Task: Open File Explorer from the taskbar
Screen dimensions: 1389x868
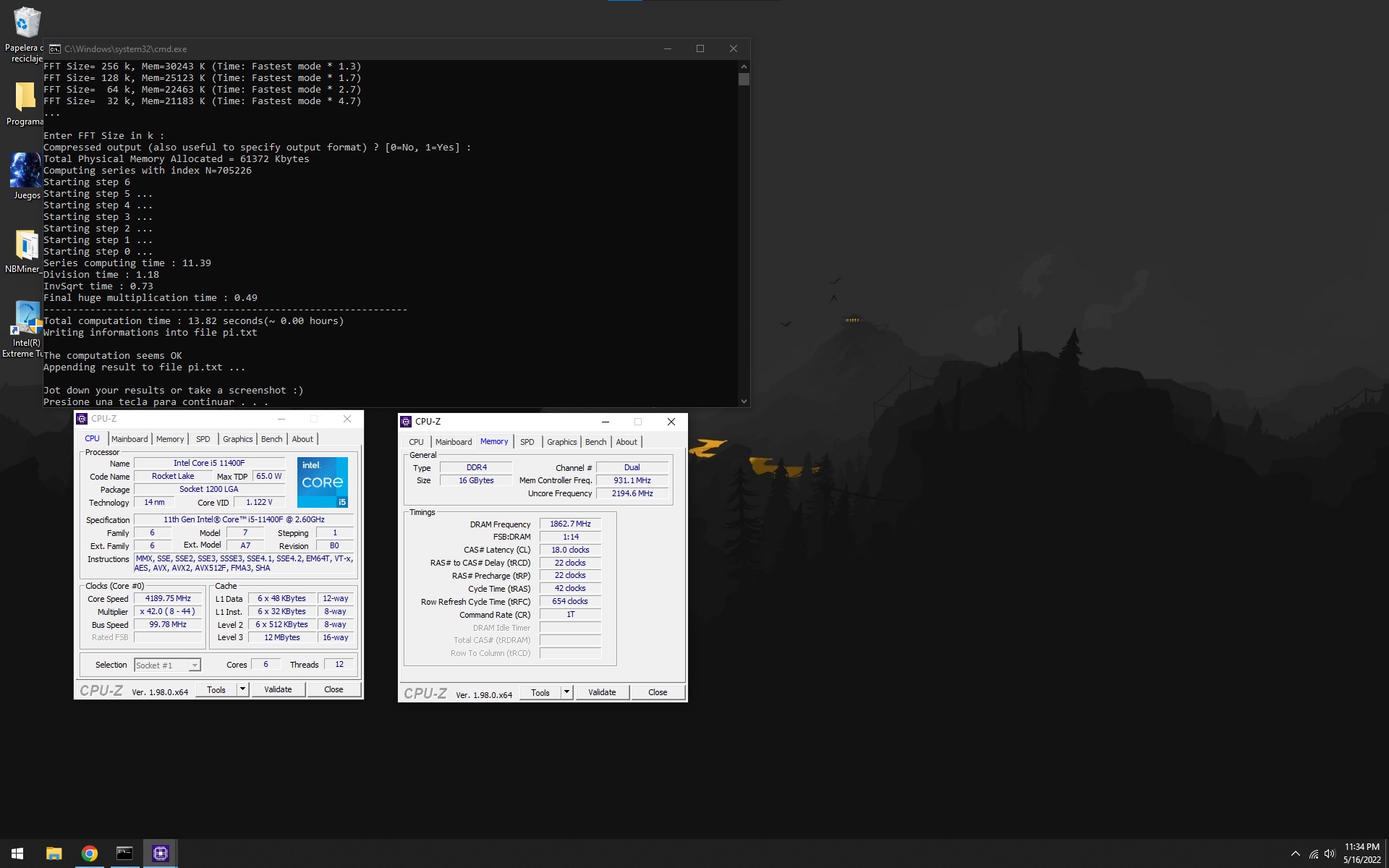Action: point(54,854)
